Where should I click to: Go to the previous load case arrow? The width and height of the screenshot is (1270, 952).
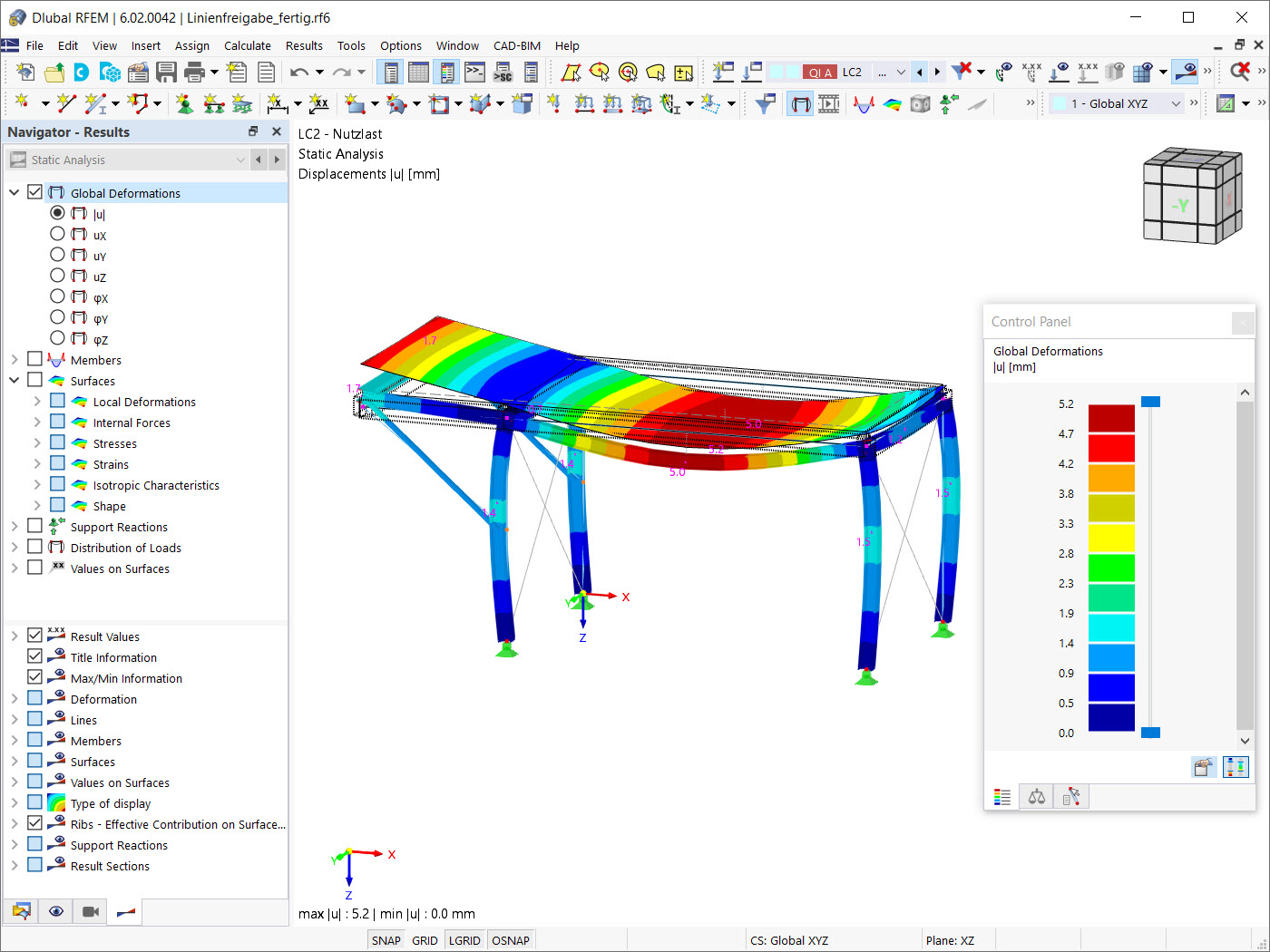[920, 72]
